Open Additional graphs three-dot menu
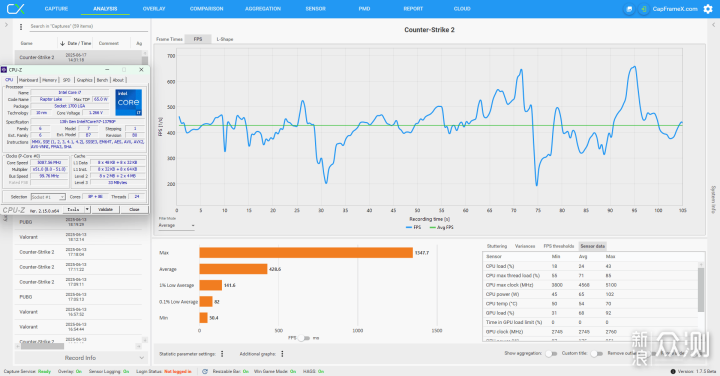This screenshot has width=720, height=376. pos(282,354)
